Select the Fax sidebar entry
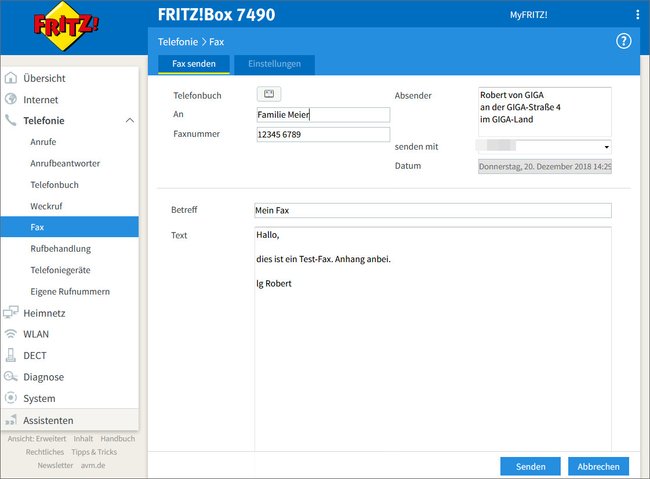 pyautogui.click(x=70, y=227)
